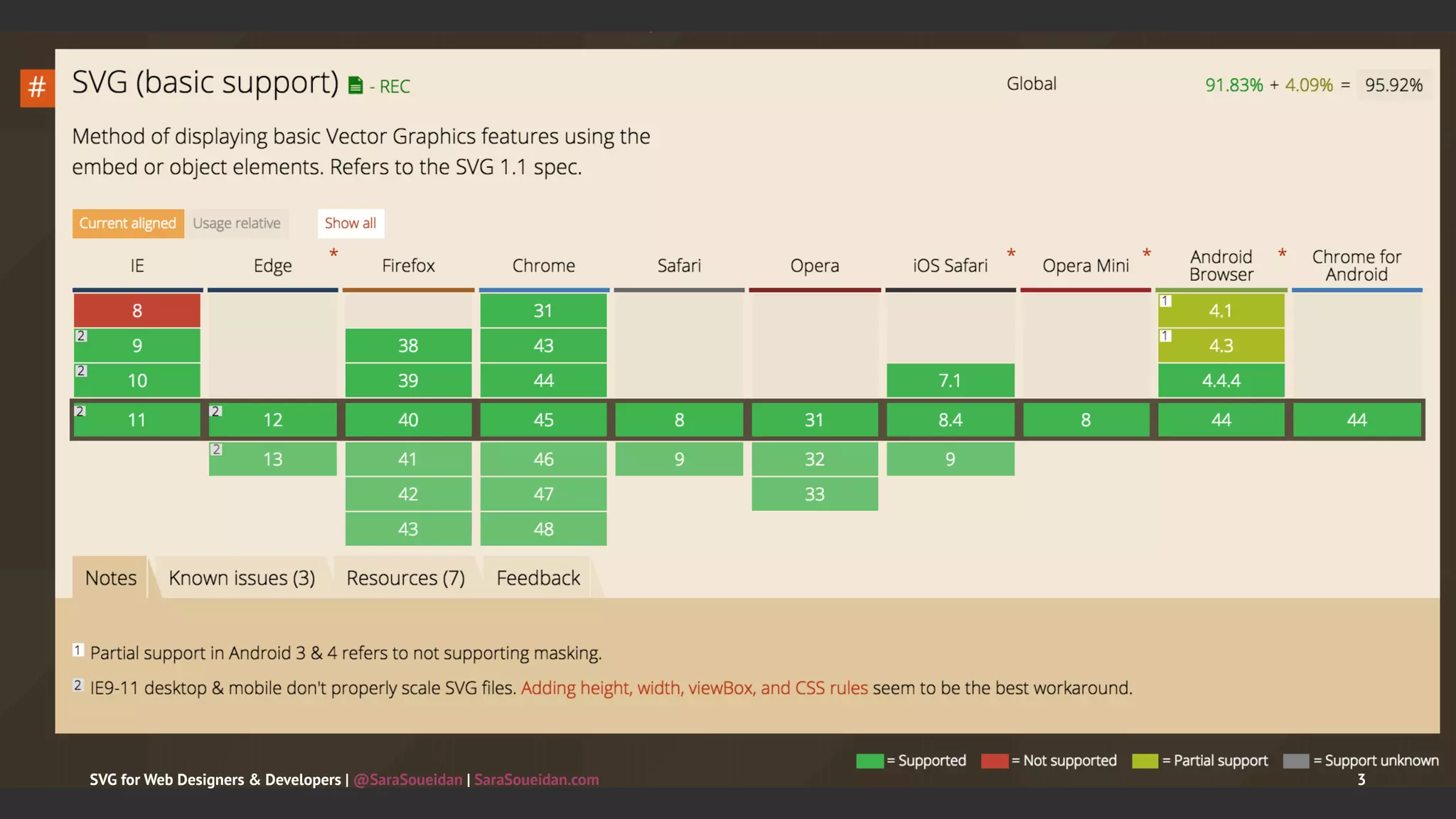
Task: Click the red IE 8 version cell
Action: point(137,311)
